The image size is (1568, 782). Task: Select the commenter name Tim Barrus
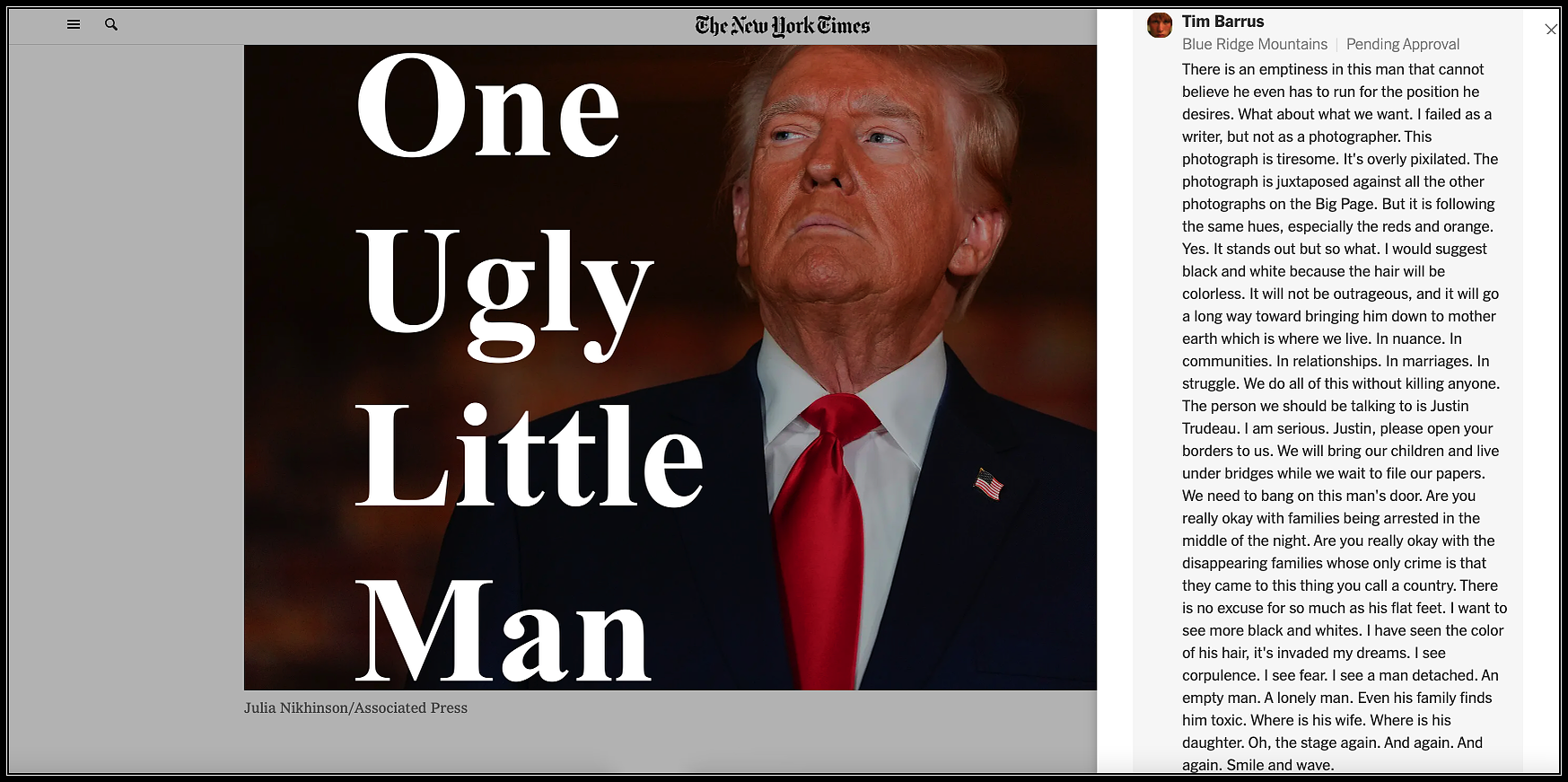tap(1222, 22)
